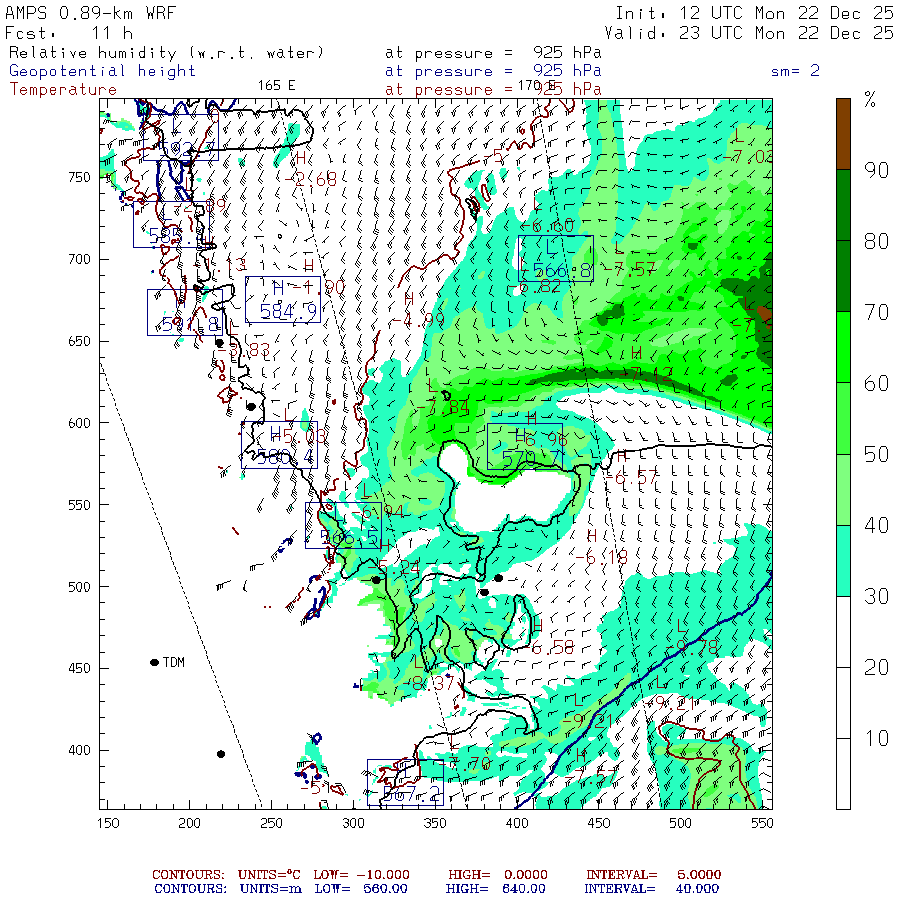Select the black "at pressure = 925 hPa" text
This screenshot has height=900, width=900.
tap(493, 53)
